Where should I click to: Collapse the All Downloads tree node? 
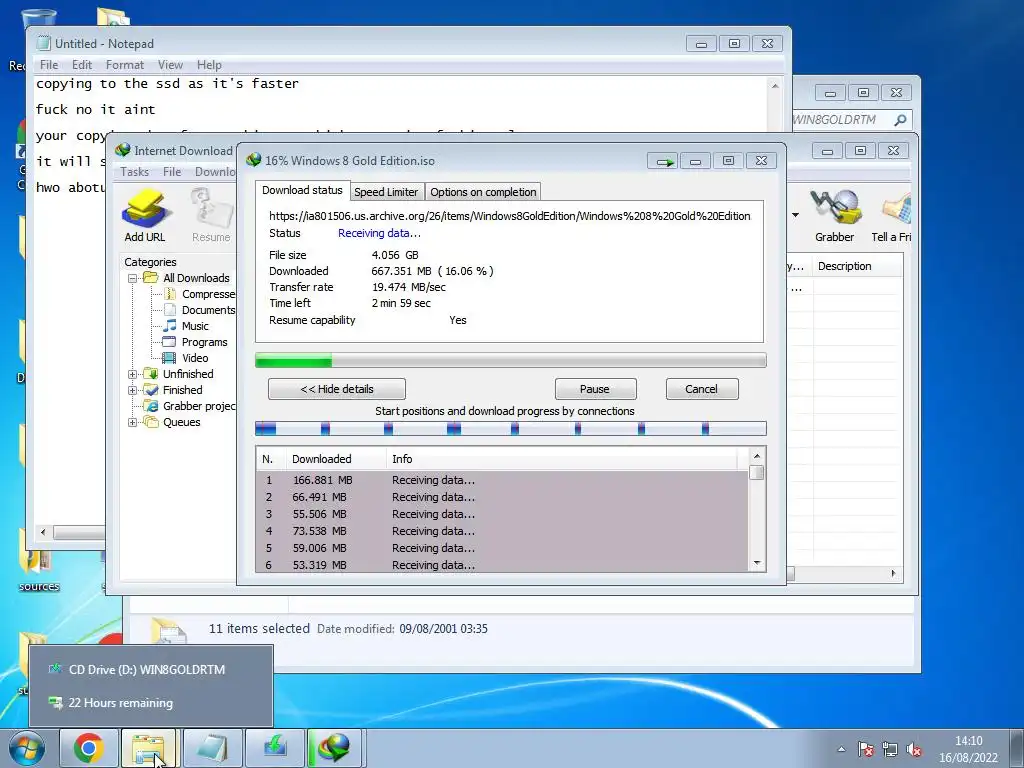click(133, 278)
